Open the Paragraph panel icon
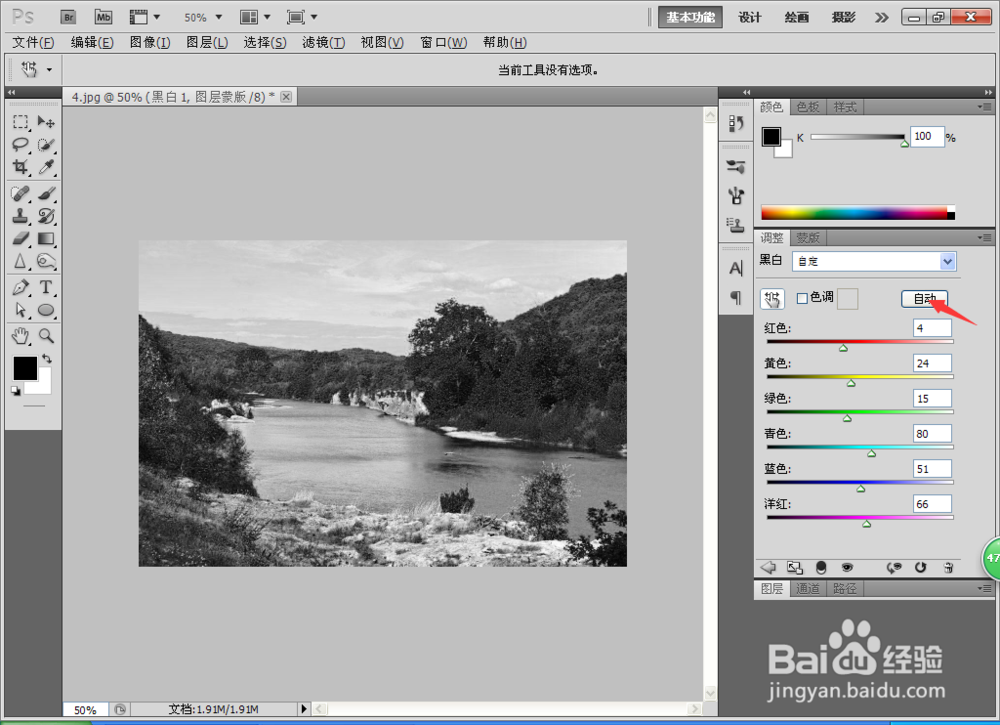1000x725 pixels. click(736, 297)
